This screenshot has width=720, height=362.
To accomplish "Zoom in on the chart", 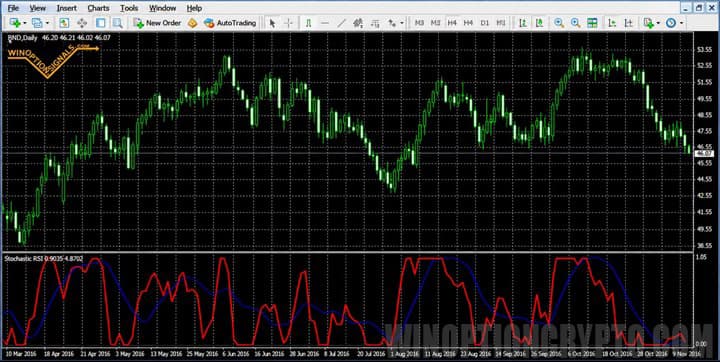I will tap(559, 23).
